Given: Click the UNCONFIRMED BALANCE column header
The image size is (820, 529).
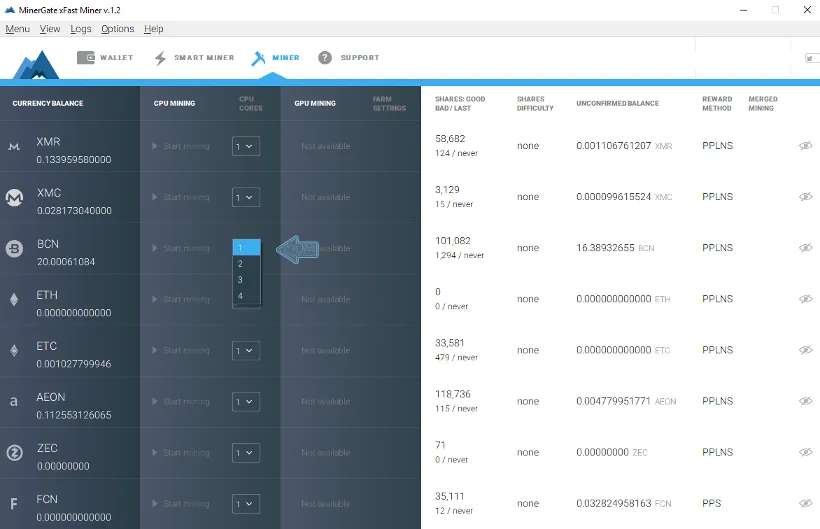Looking at the screenshot, I should click(618, 104).
